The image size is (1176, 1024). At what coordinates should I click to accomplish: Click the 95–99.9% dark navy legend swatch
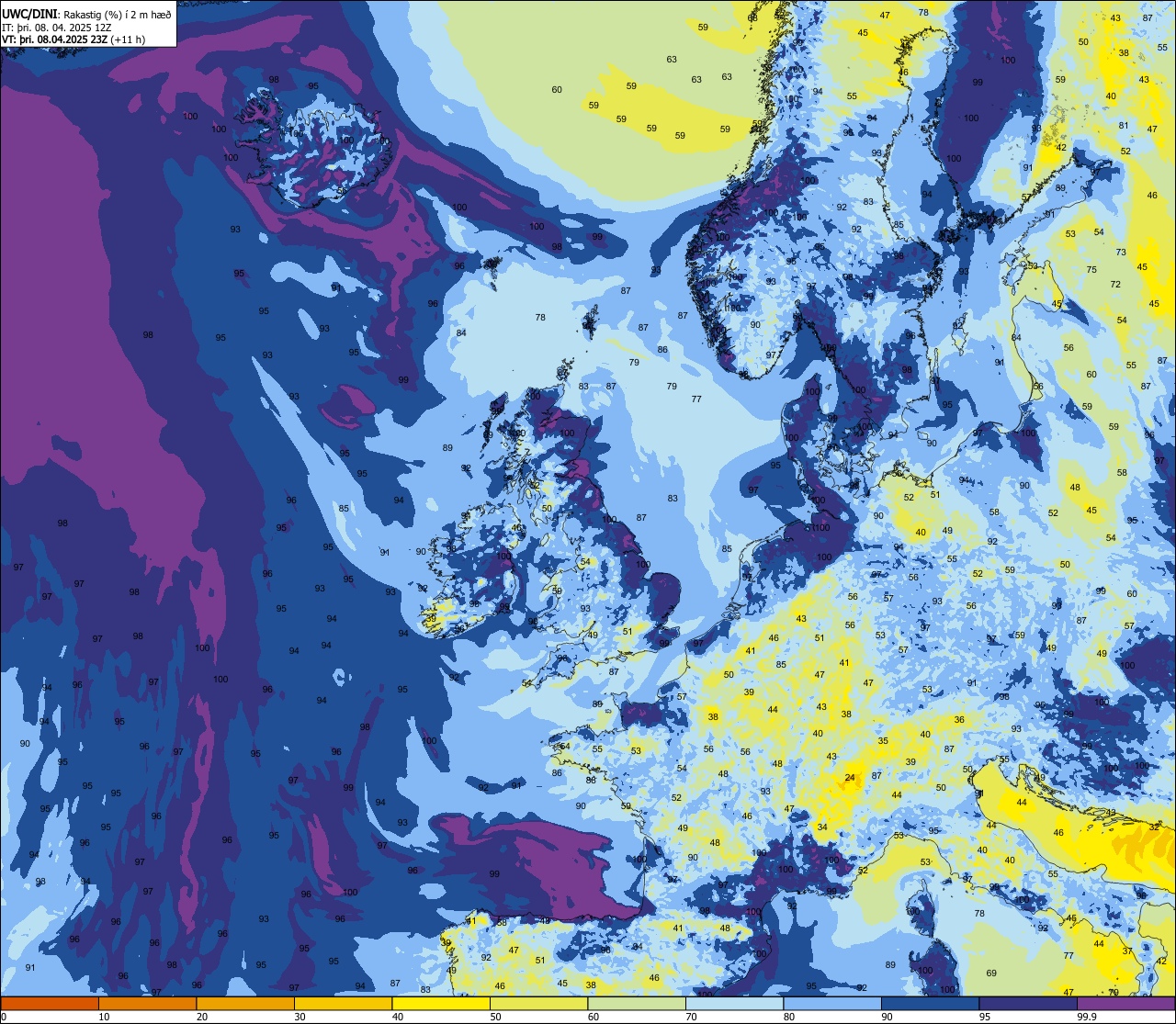1028,1003
